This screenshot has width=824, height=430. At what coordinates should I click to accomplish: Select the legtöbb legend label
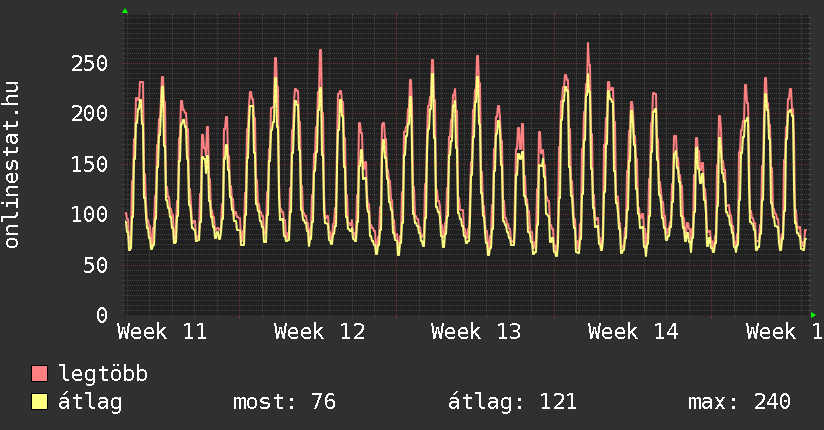[x=103, y=374]
